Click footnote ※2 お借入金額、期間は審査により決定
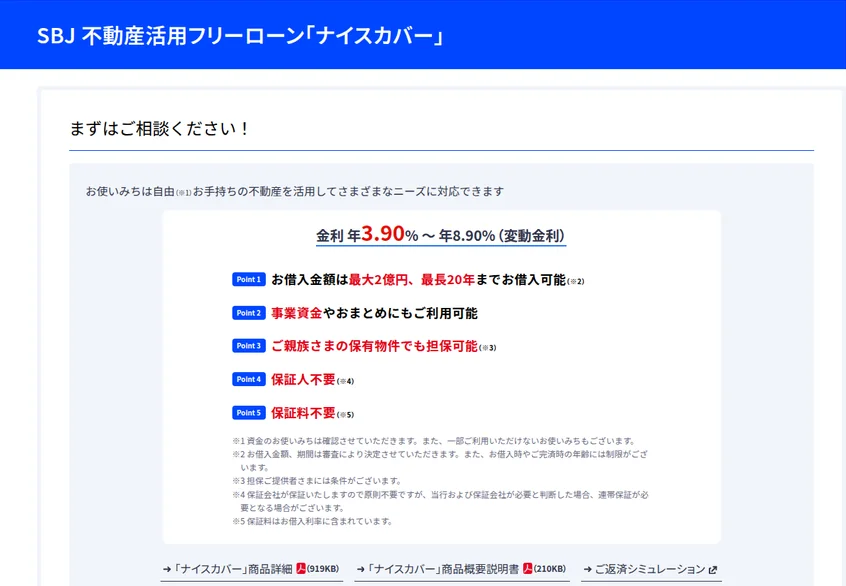The height and width of the screenshot is (586, 846). coord(440,461)
